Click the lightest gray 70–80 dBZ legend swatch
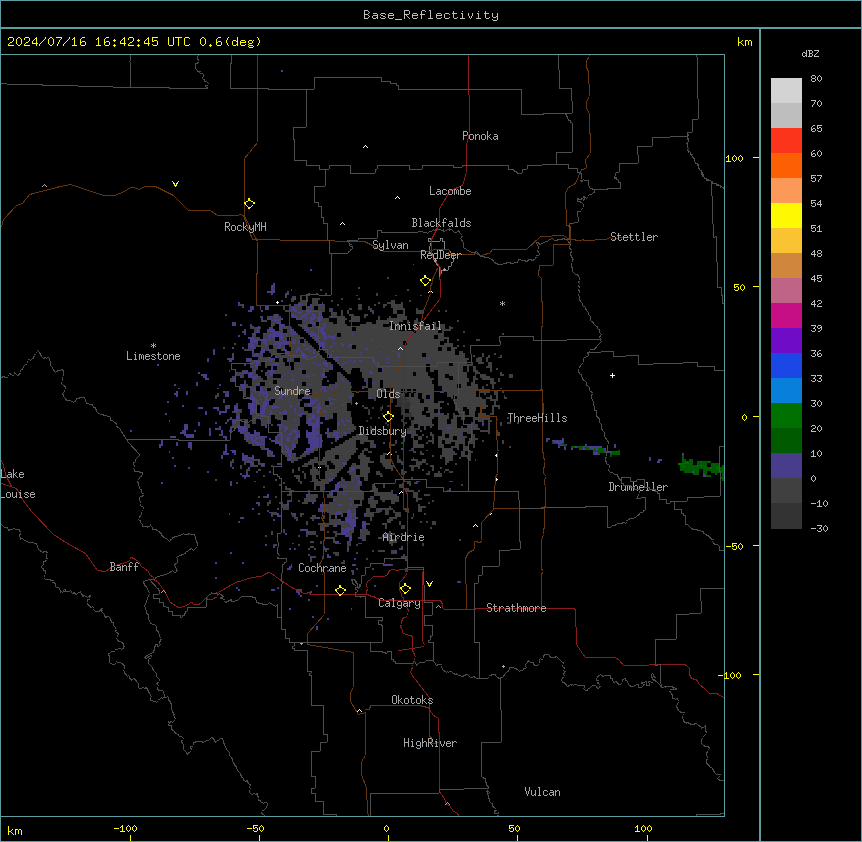The width and height of the screenshot is (862, 842). click(x=786, y=91)
